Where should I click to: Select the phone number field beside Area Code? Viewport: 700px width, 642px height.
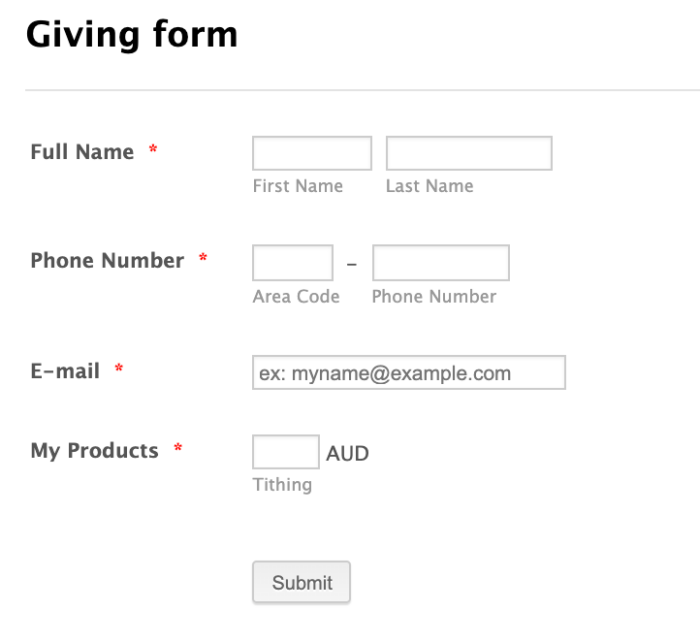(x=440, y=263)
